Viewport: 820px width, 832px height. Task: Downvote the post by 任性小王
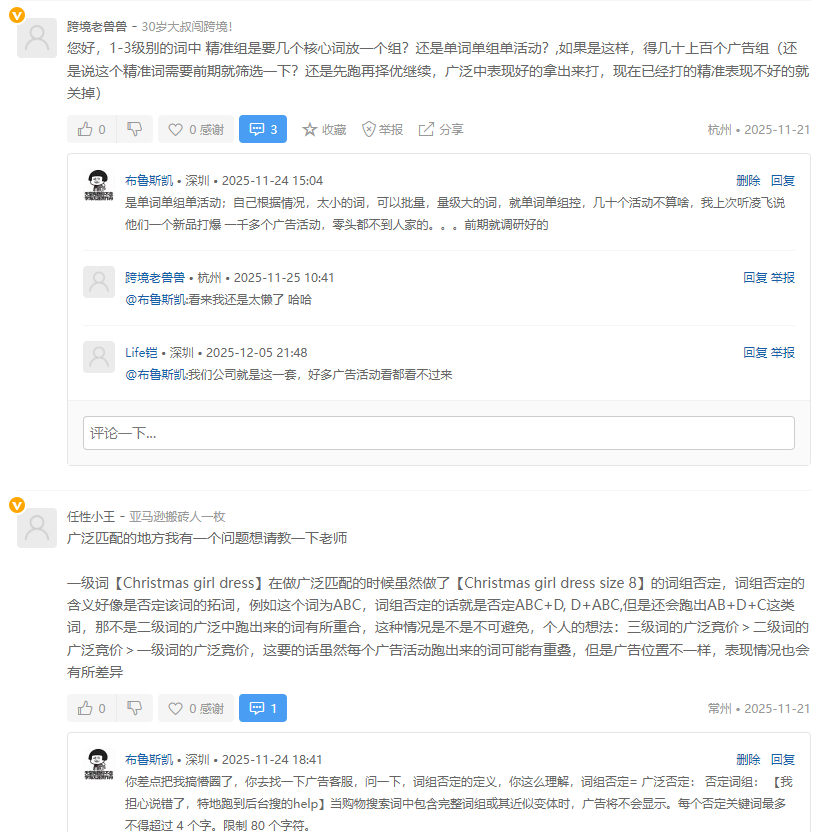(134, 708)
